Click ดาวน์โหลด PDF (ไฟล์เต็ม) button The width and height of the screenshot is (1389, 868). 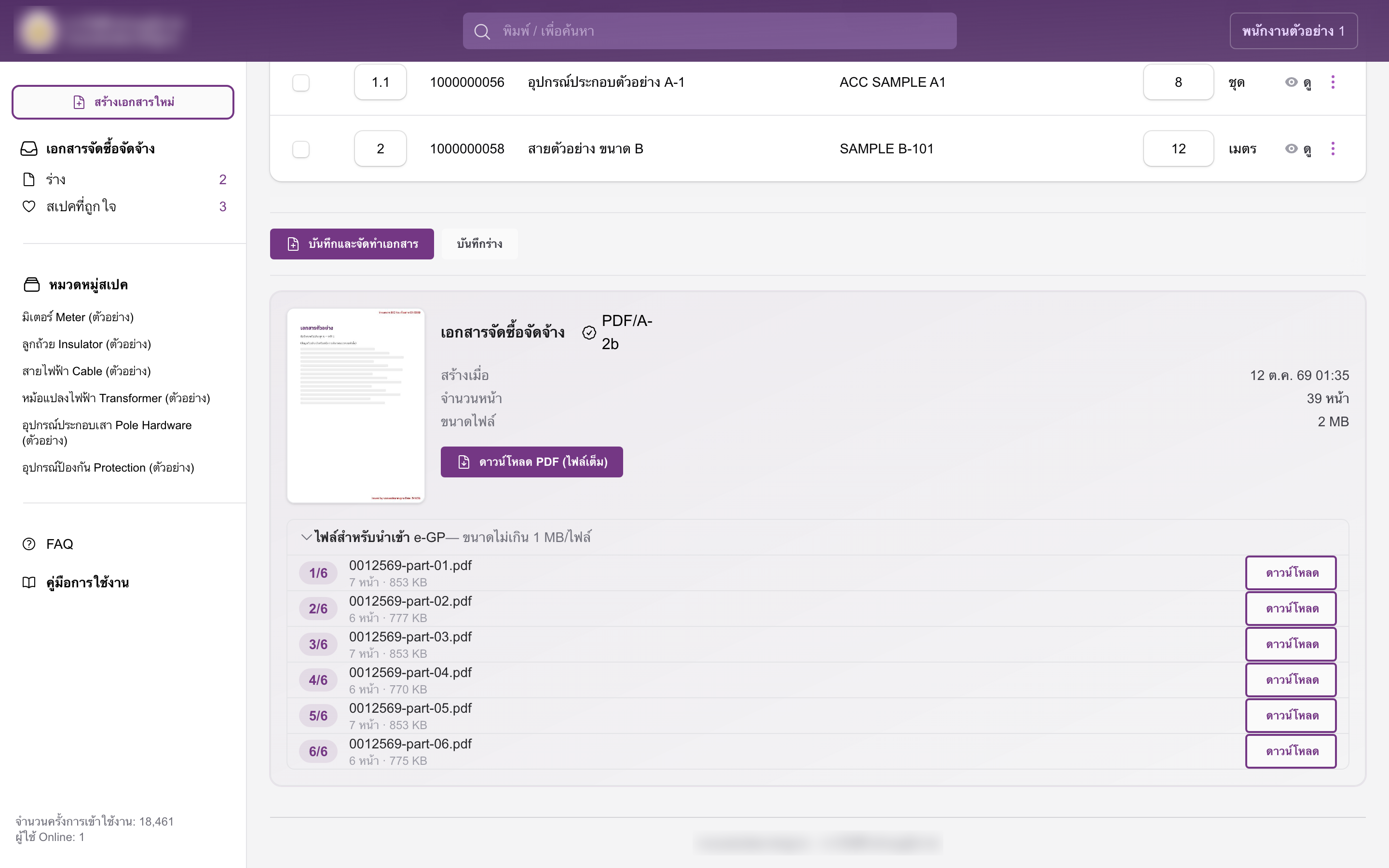point(531,461)
